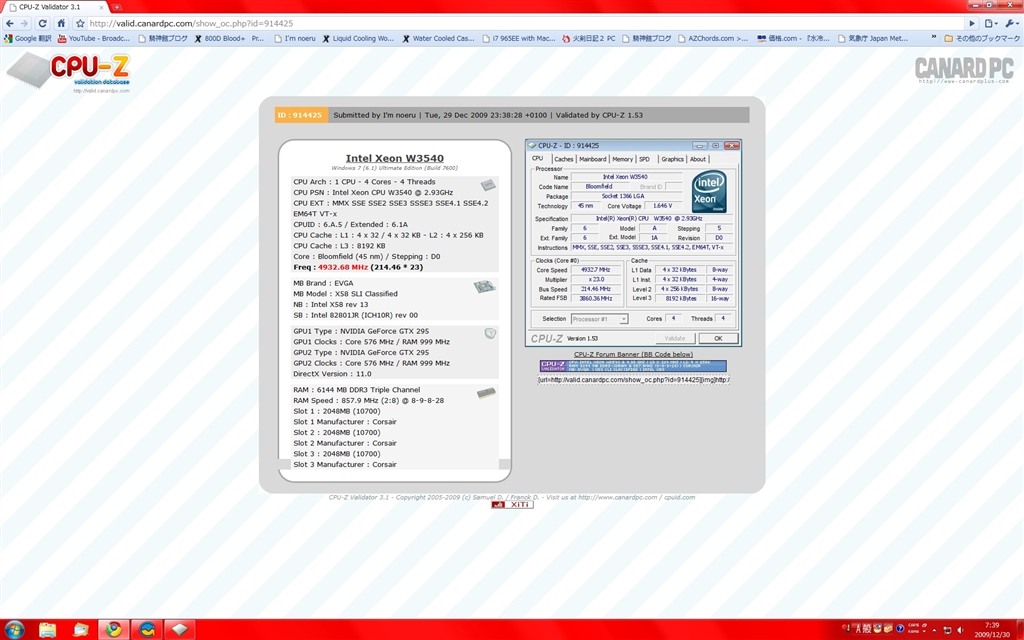Click the CPU-Z validation database logo
Viewport: 1024px width, 640px height.
(69, 72)
